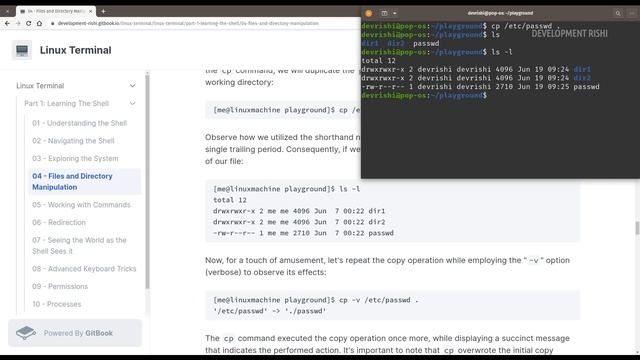Click the Powered By GitBook button
This screenshot has width=640, height=360.
[x=75, y=333]
